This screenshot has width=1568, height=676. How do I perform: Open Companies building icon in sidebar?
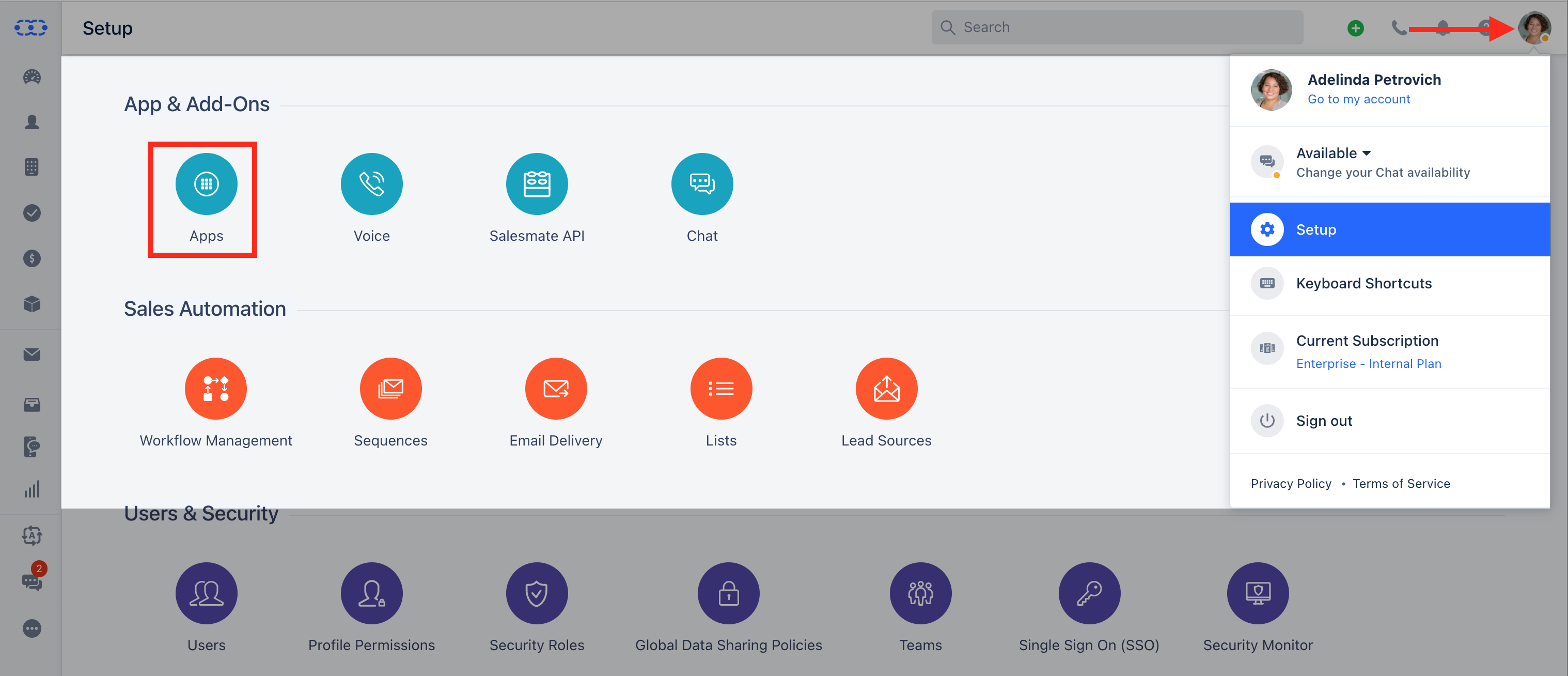click(x=32, y=167)
